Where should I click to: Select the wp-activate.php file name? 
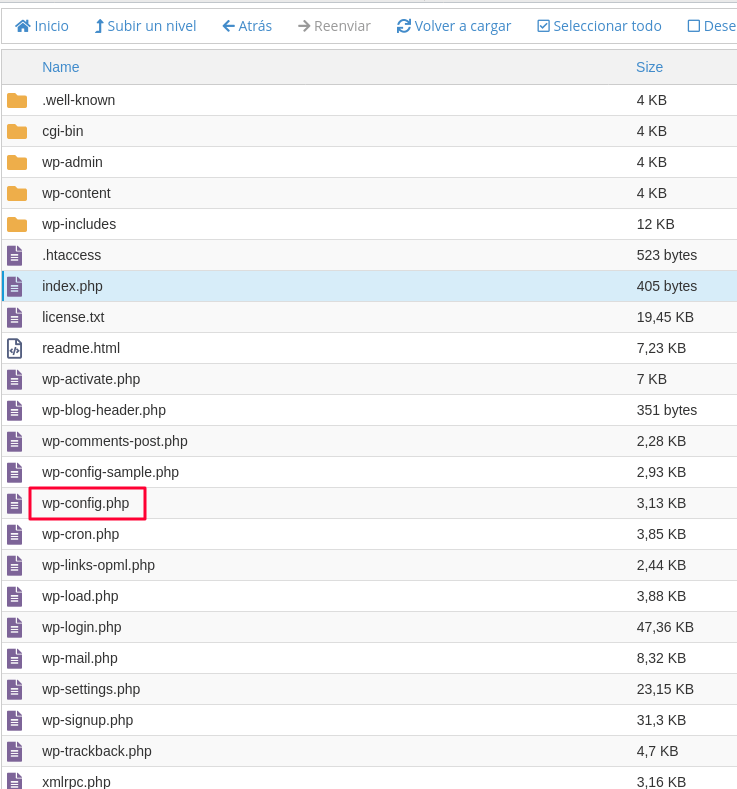tap(91, 379)
